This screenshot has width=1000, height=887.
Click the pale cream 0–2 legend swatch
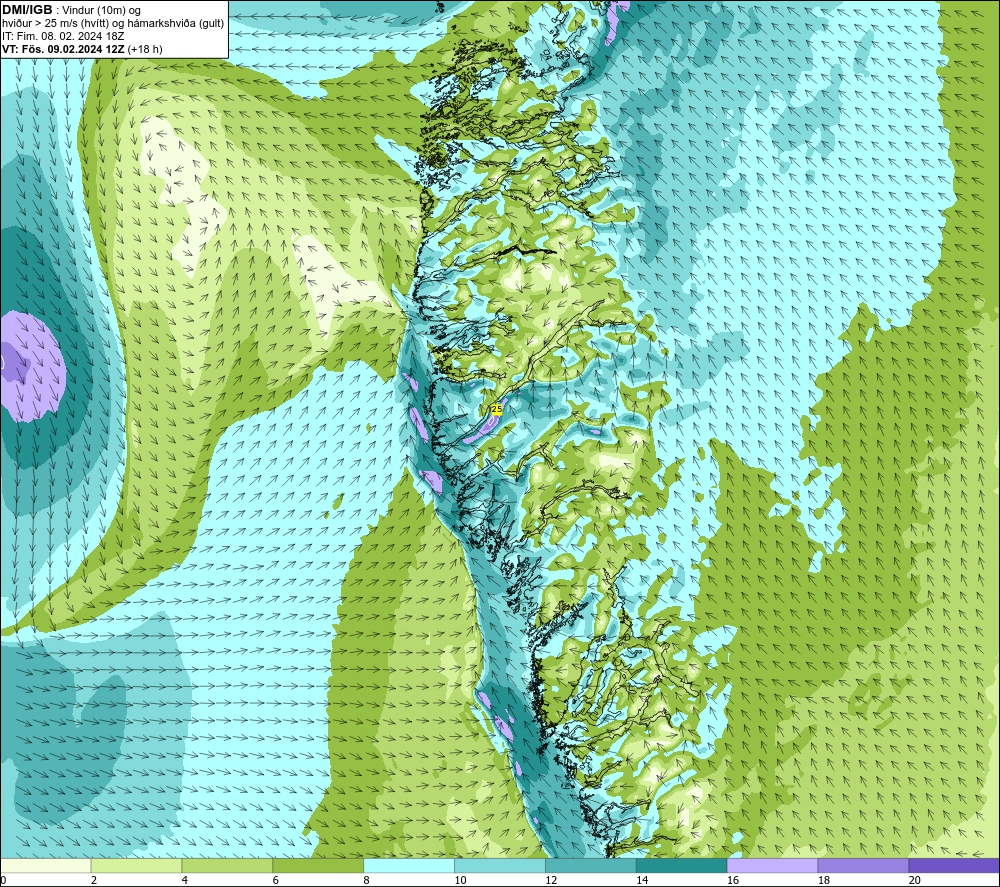click(46, 865)
